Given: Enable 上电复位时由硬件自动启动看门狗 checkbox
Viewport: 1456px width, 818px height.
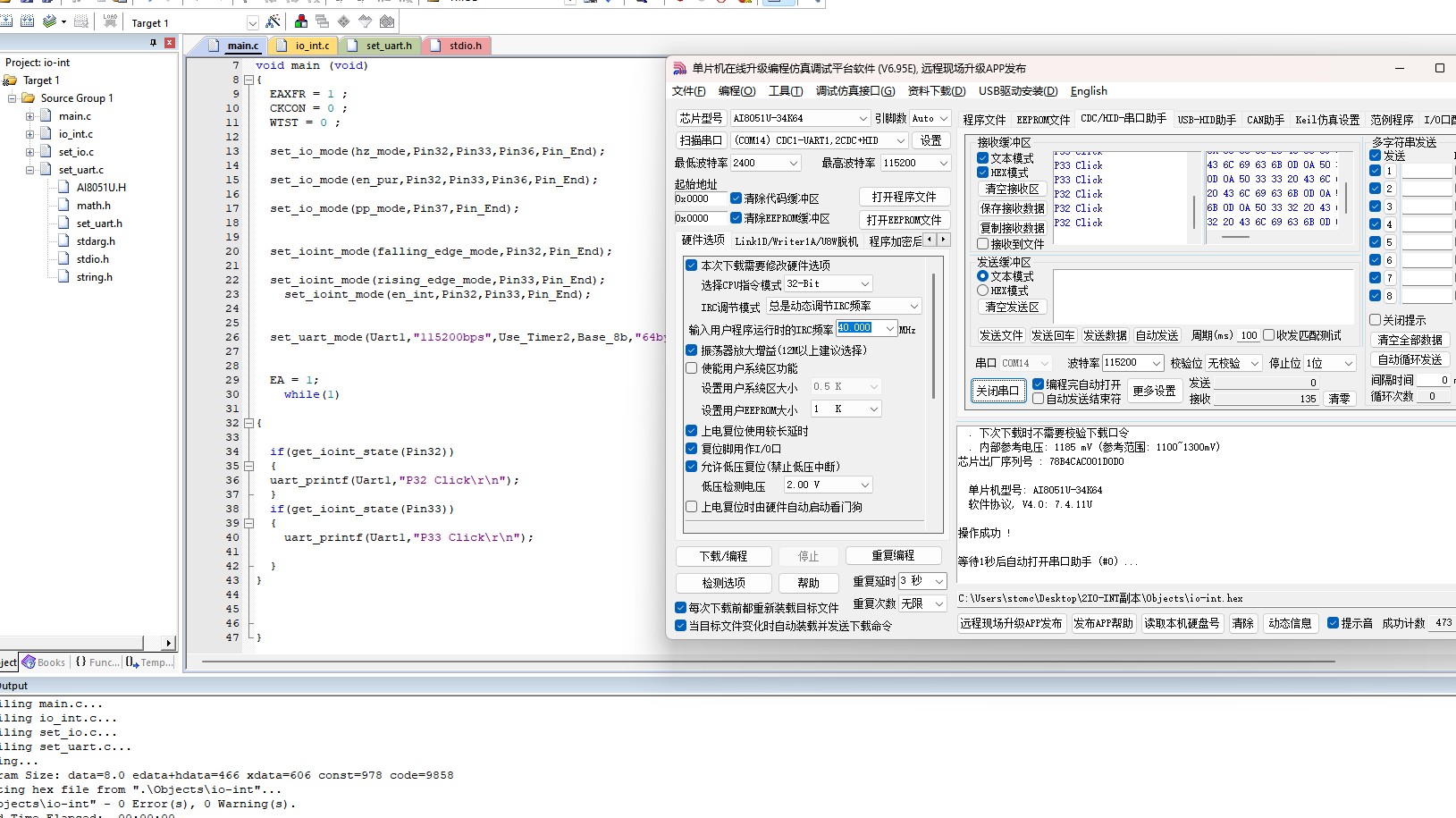Looking at the screenshot, I should [x=691, y=507].
